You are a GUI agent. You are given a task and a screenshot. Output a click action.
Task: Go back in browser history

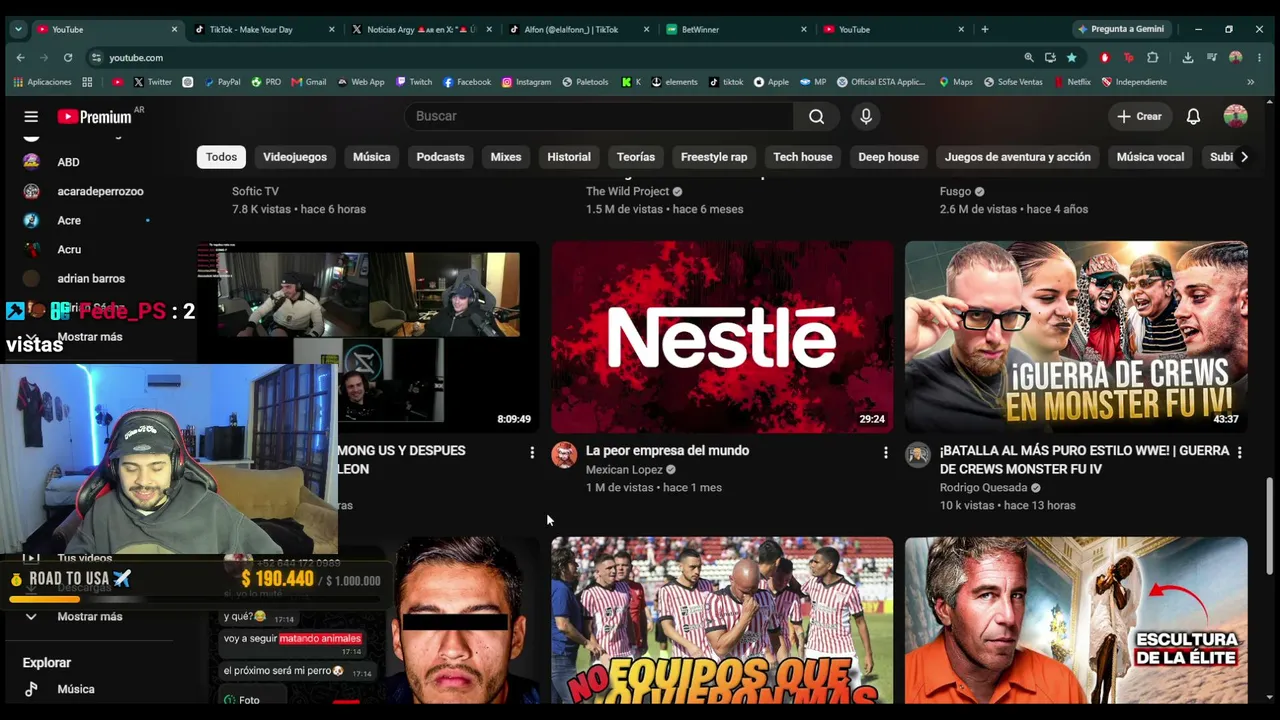click(x=20, y=58)
